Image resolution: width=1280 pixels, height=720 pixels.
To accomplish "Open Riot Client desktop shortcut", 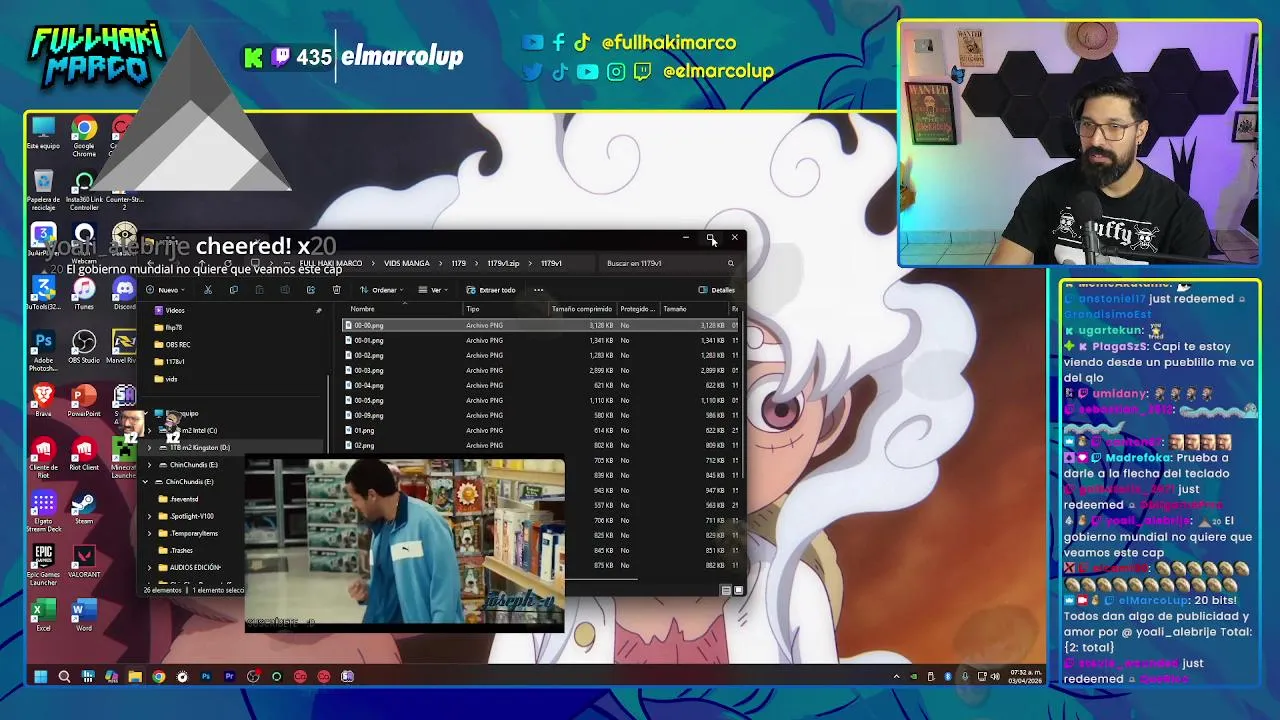I will [84, 454].
